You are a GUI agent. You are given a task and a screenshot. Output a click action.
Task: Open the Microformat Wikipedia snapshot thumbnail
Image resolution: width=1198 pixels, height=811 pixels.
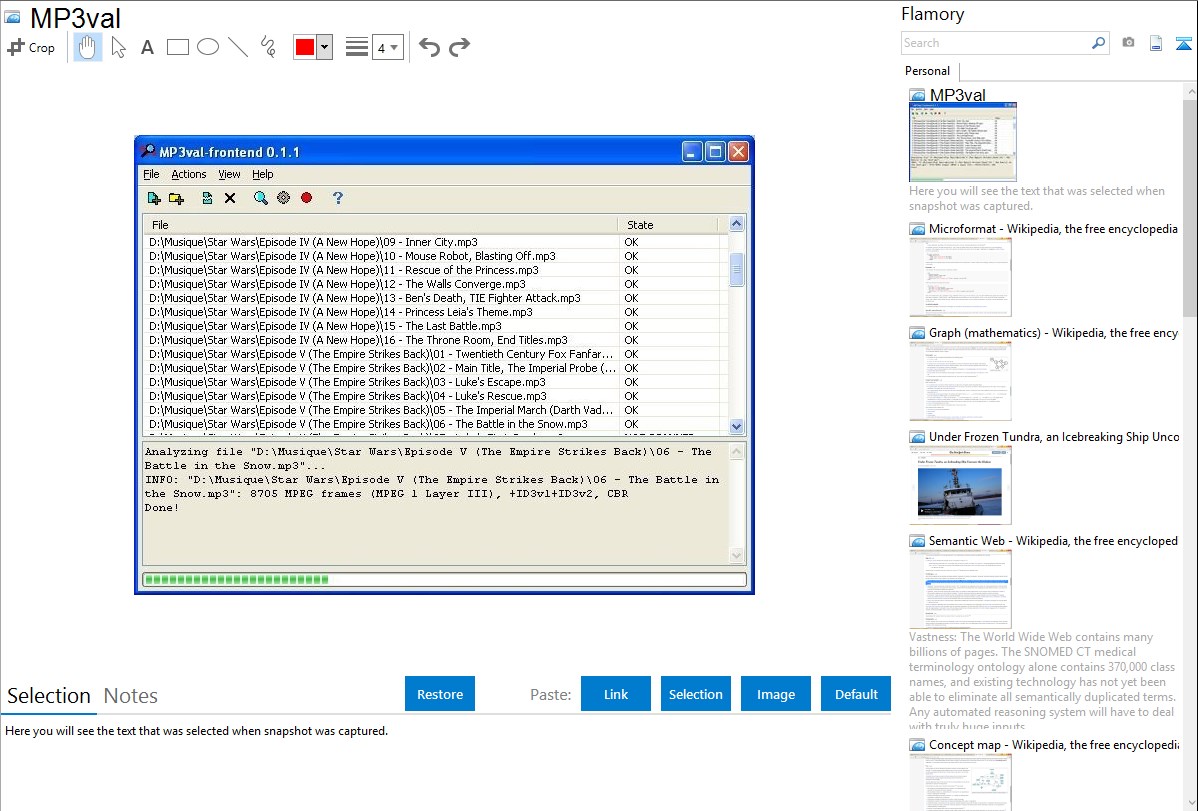(x=960, y=277)
